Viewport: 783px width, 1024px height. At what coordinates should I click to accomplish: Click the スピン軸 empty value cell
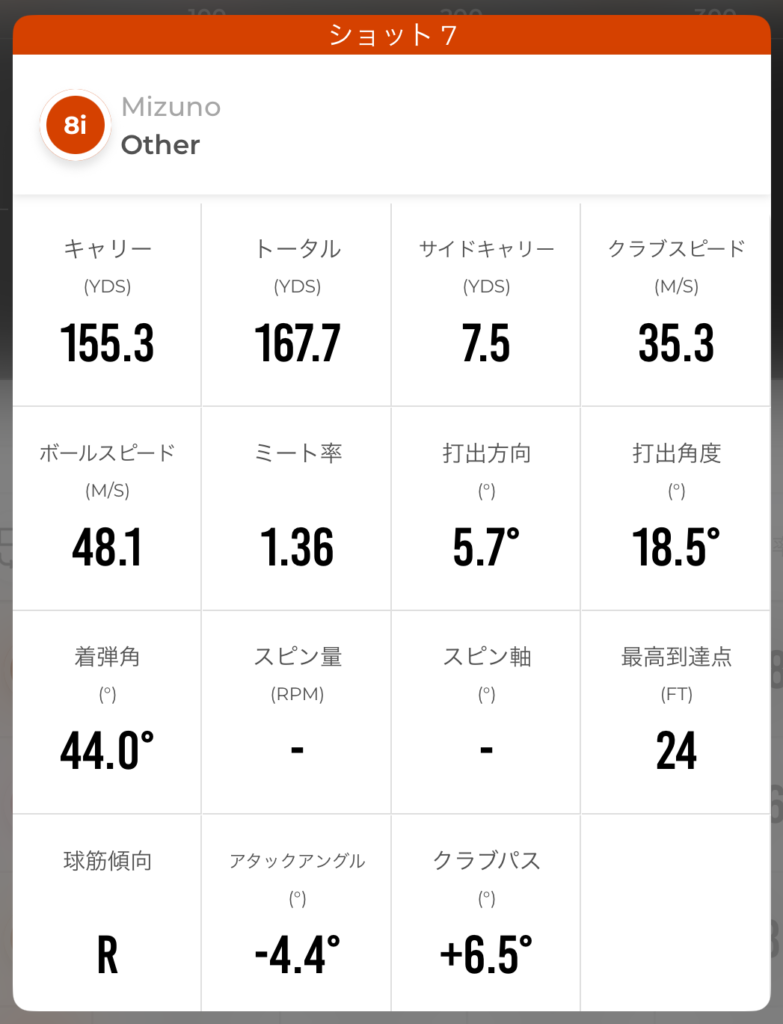point(486,712)
